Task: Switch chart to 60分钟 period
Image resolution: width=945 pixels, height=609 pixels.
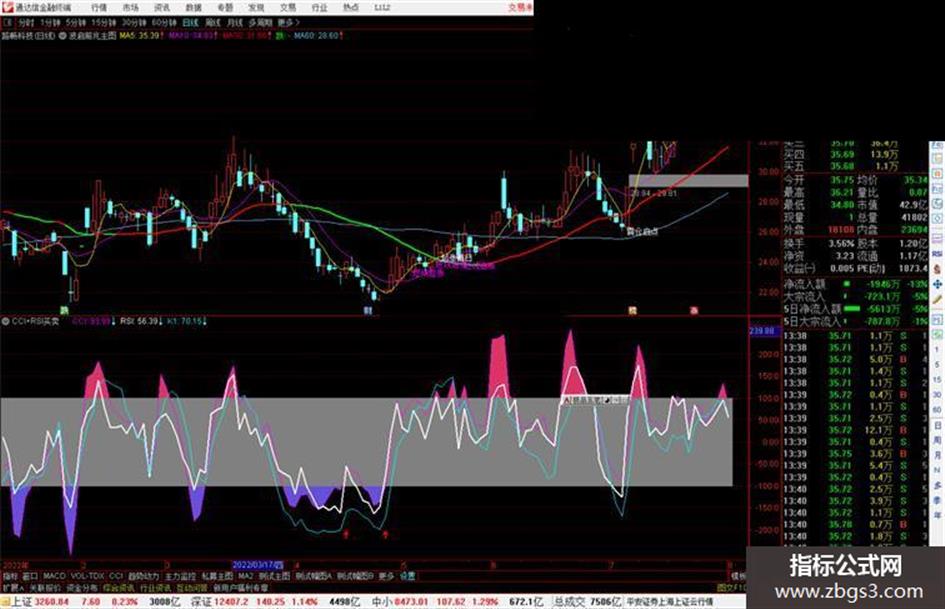Action: (164, 22)
